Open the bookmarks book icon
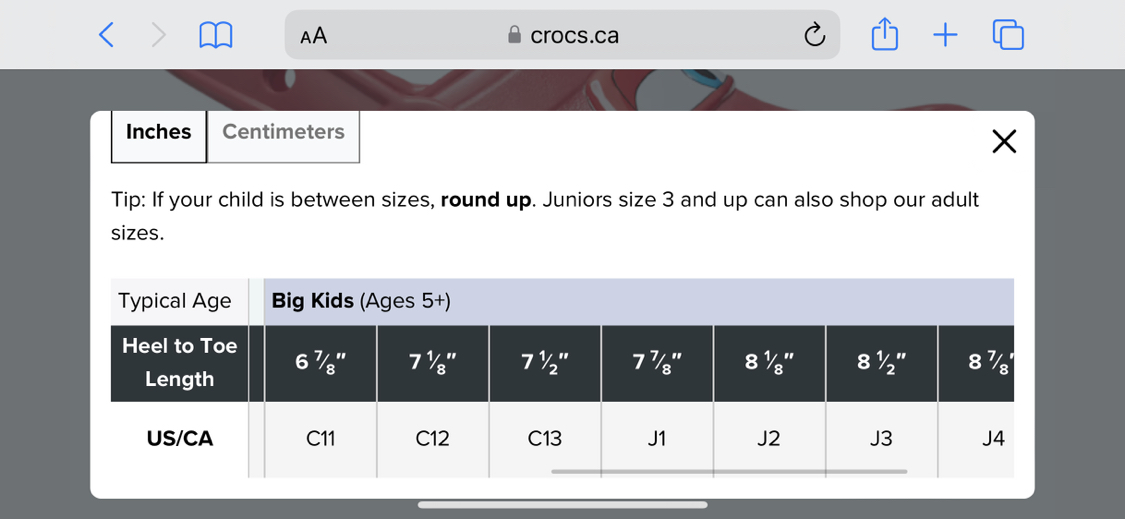 (x=216, y=36)
